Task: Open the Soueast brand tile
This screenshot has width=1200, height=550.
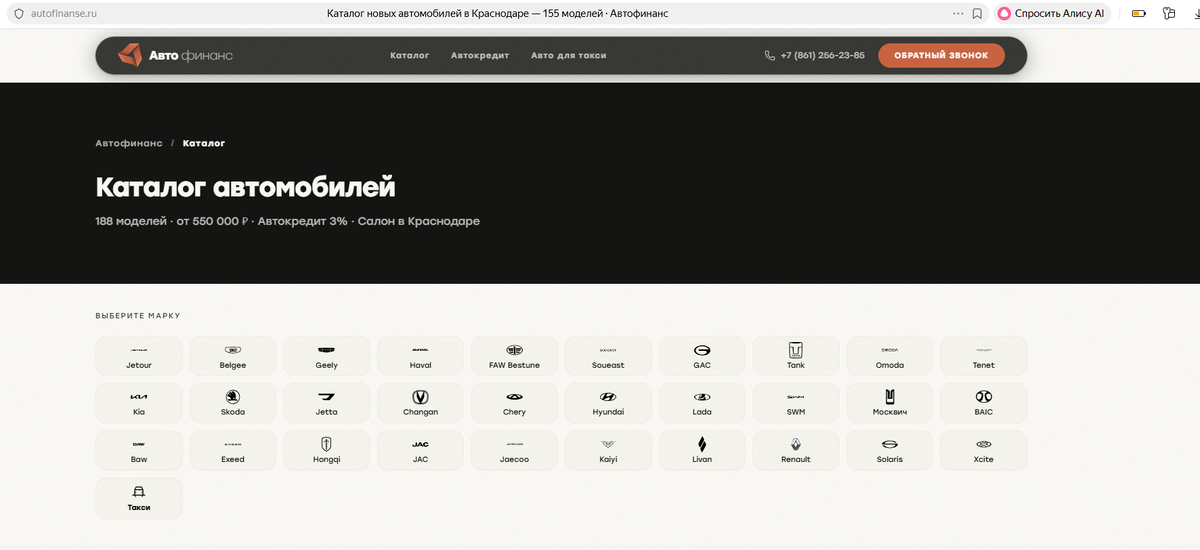Action: (608, 356)
